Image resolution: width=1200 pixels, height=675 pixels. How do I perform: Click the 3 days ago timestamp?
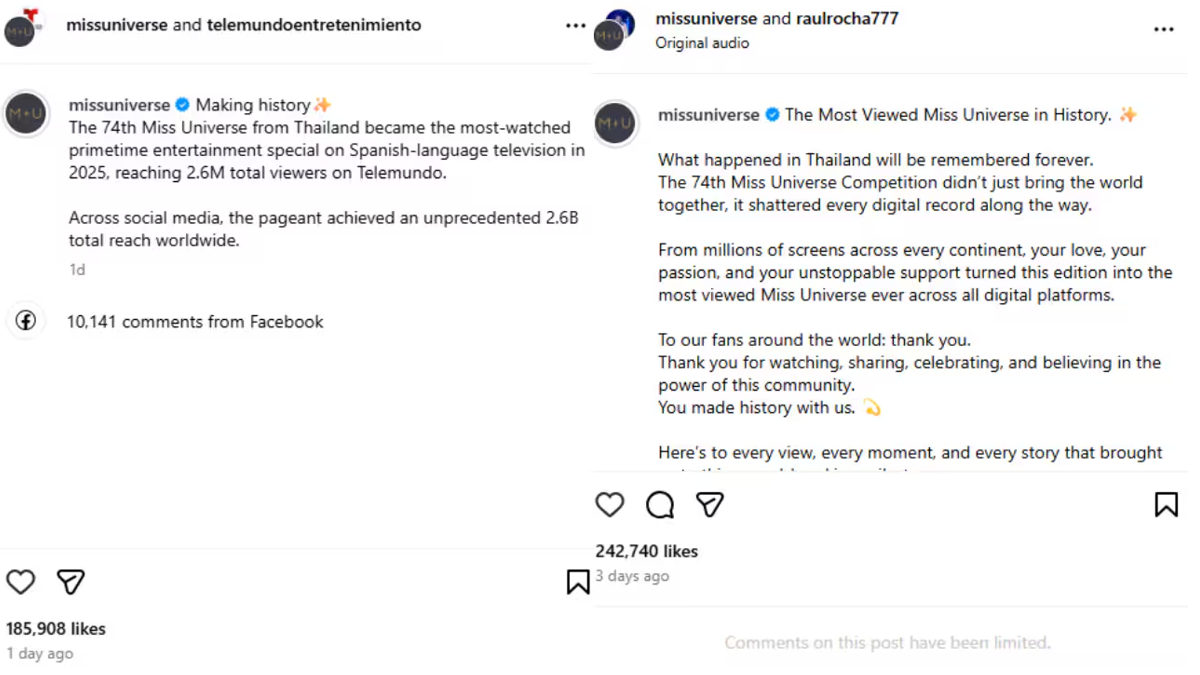point(632,576)
